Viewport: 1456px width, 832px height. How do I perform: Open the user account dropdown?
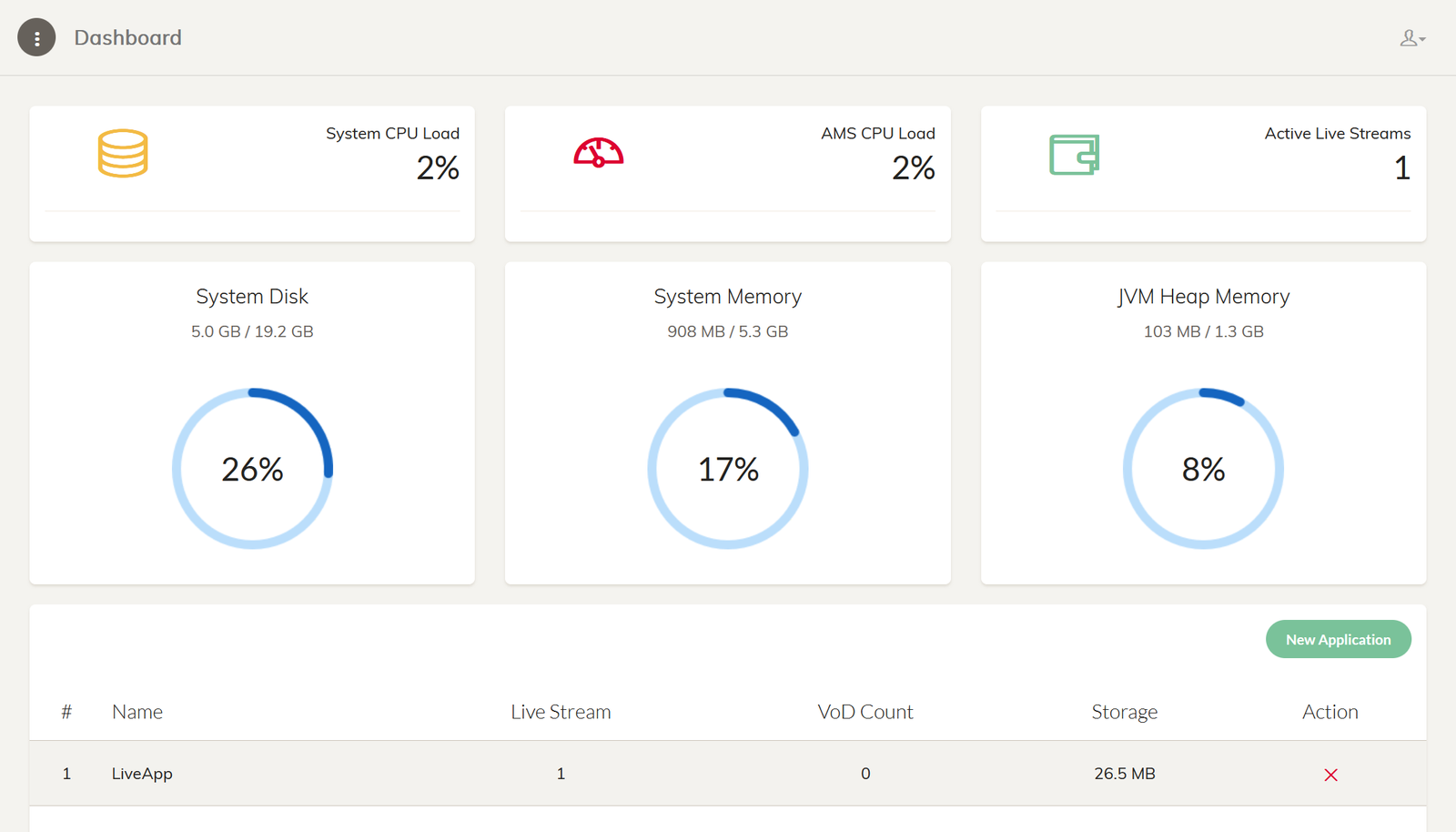(1411, 38)
